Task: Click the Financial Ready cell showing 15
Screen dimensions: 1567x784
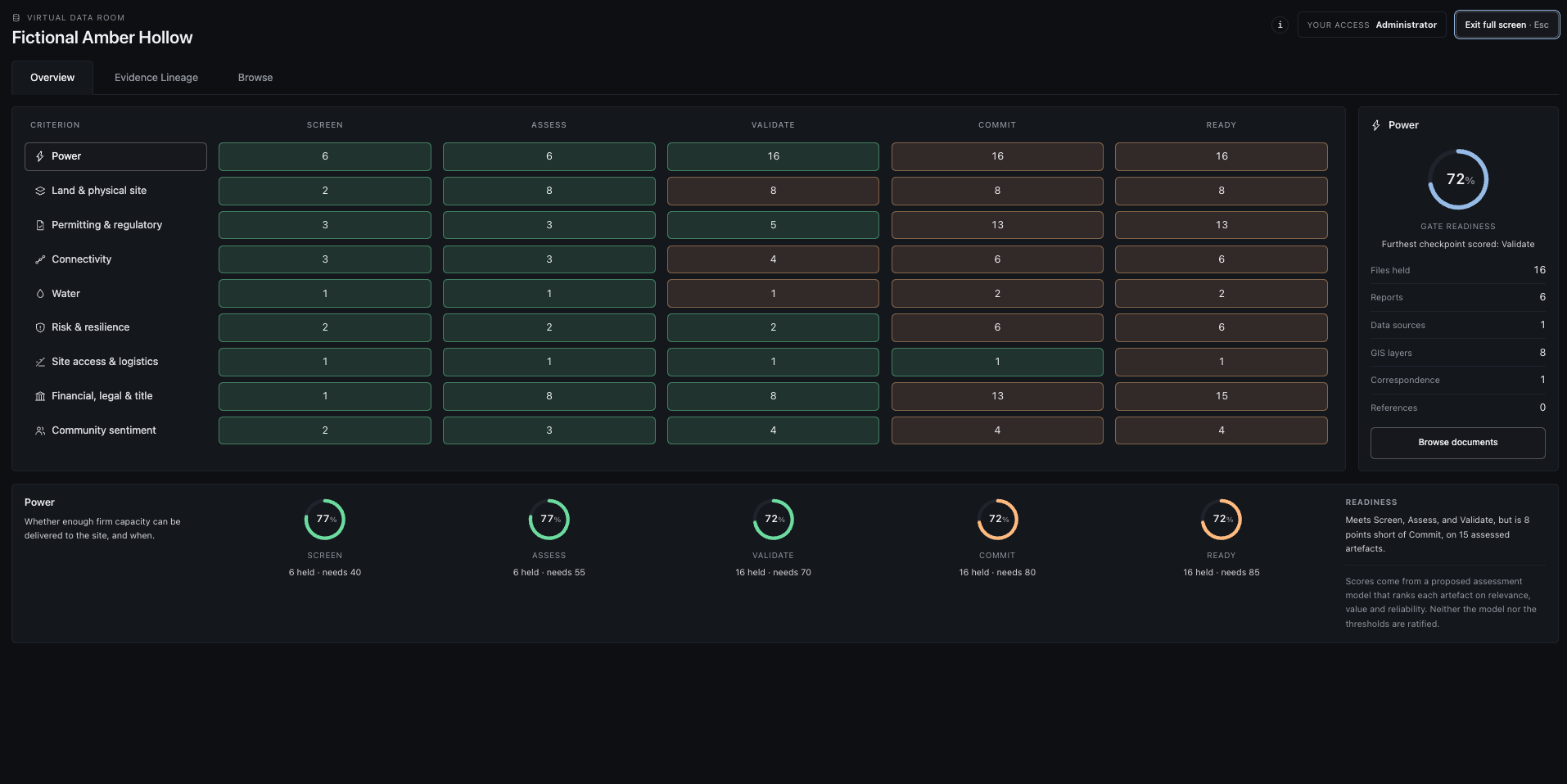Action: [1221, 396]
